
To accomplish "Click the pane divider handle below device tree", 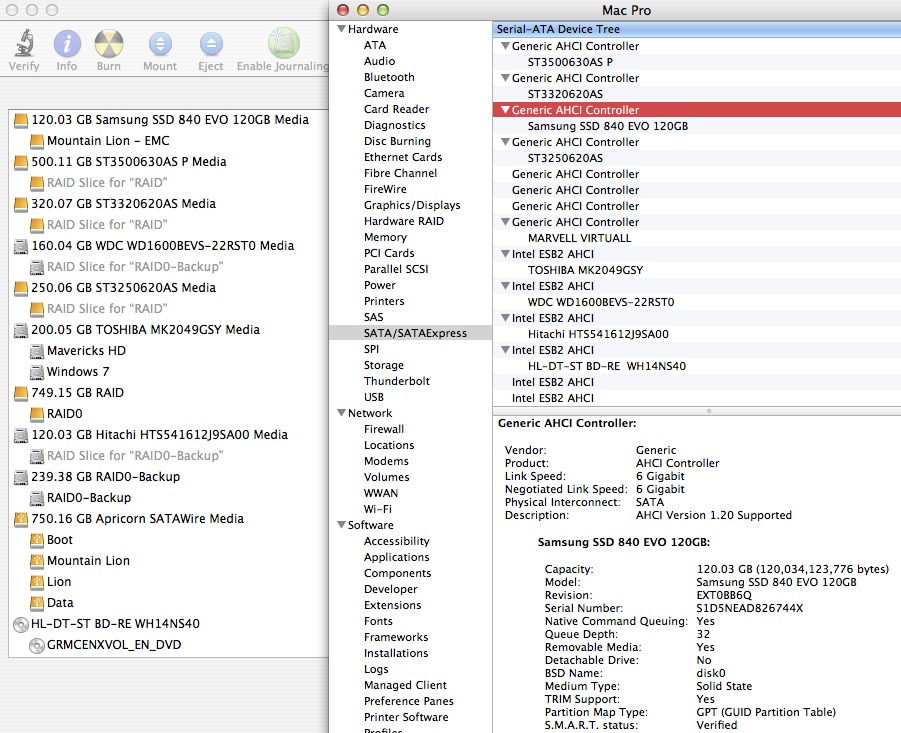I will click(709, 411).
